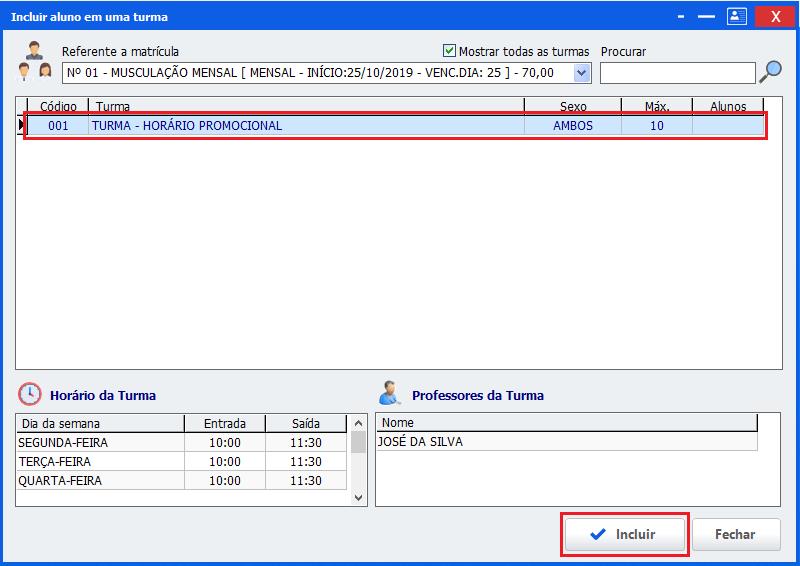Click the clock icon beside Horário da Turma

(30, 395)
